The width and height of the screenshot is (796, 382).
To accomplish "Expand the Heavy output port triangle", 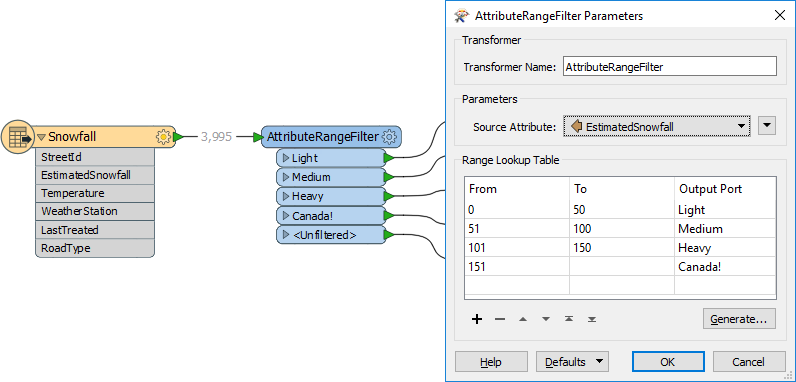I will pos(286,196).
